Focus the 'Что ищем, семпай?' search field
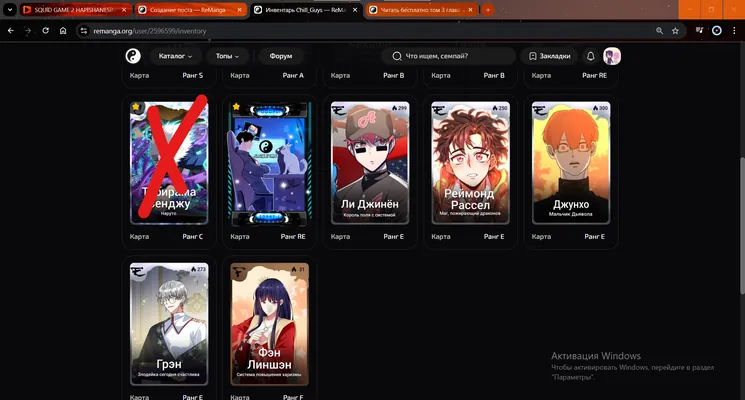 click(449, 56)
